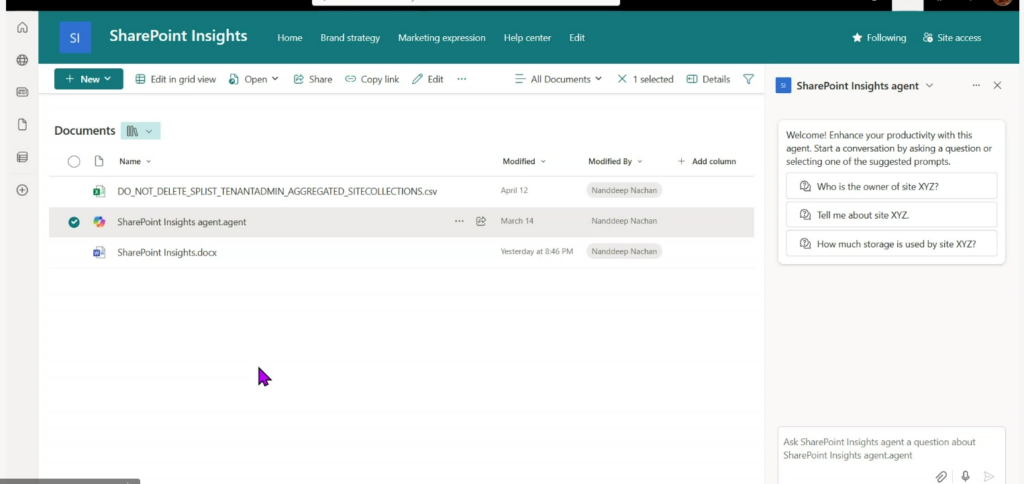This screenshot has height=484, width=1024.
Task: Click Nanddeep Nachan on the csv row
Action: [x=624, y=191]
